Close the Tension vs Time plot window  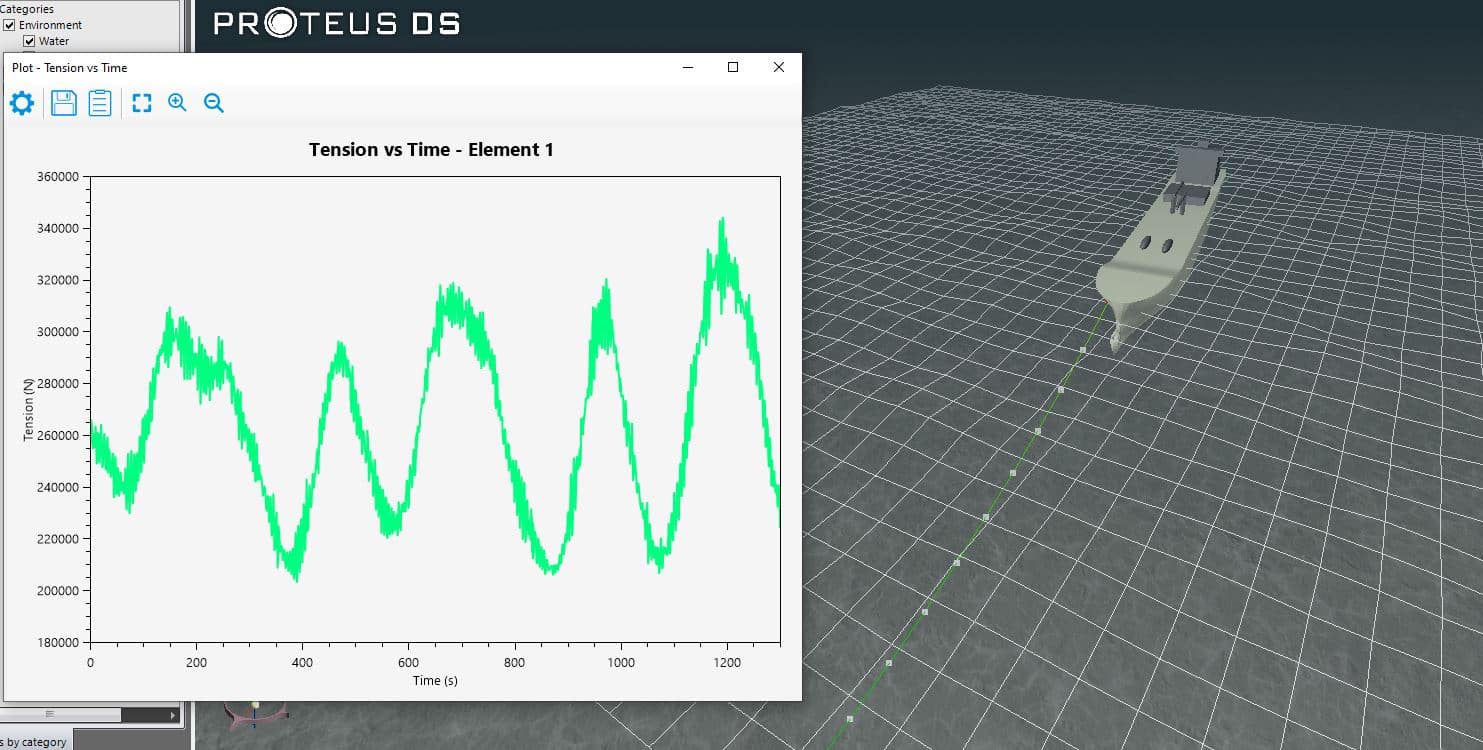[779, 67]
